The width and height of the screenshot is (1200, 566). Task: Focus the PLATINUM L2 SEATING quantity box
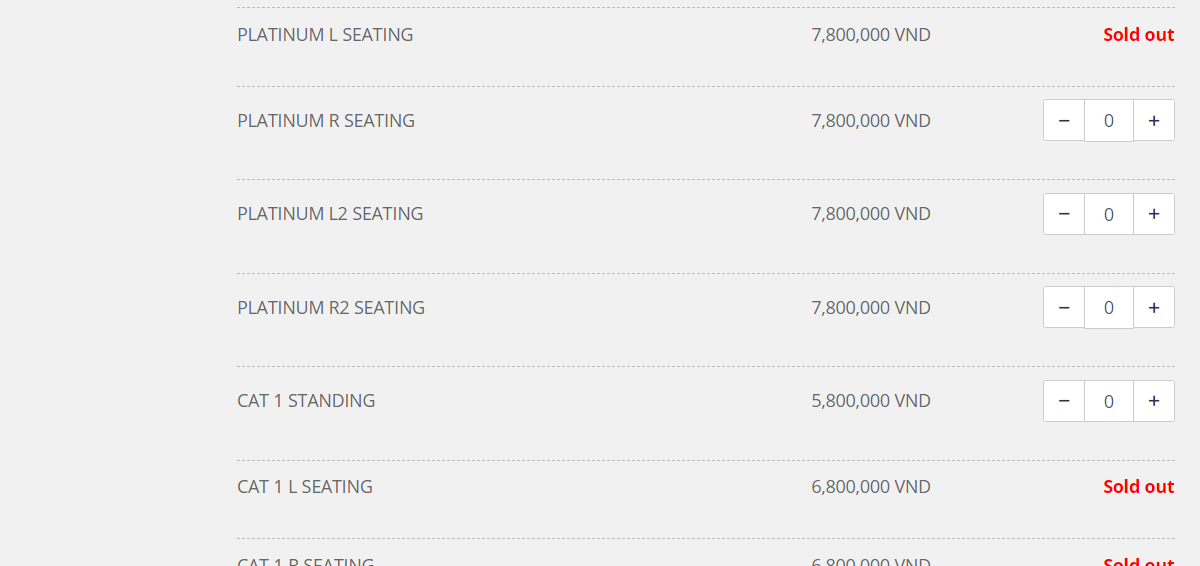[x=1109, y=214]
